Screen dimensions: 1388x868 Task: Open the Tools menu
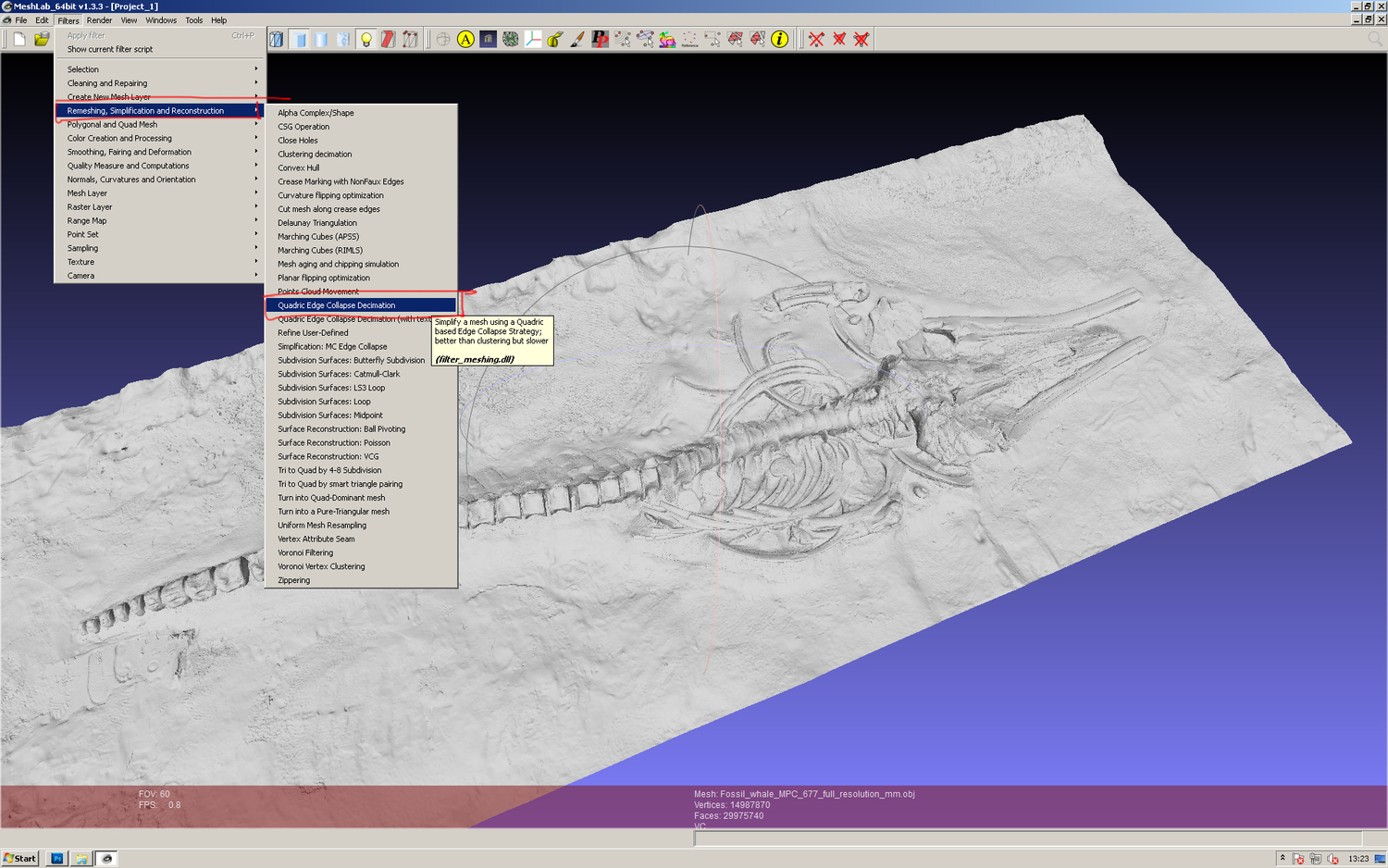coord(193,20)
